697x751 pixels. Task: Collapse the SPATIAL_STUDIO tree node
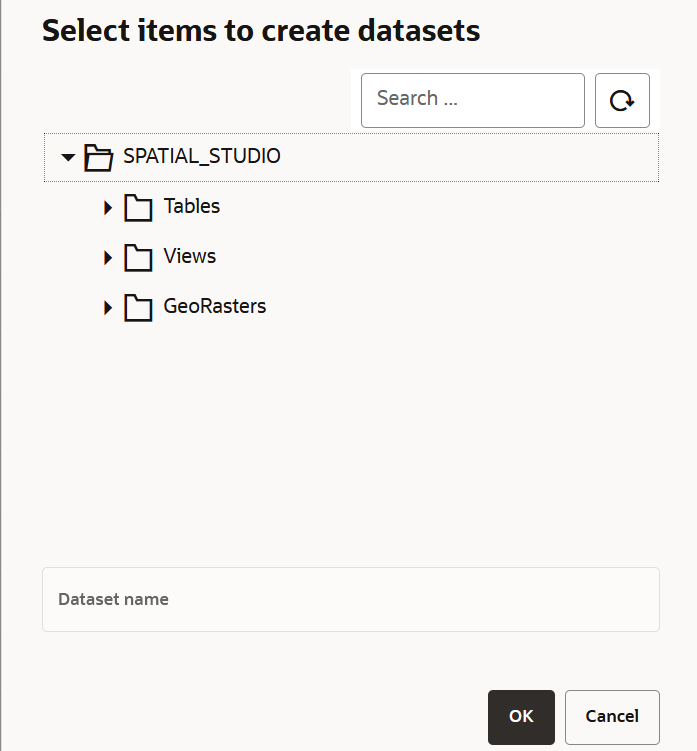(68, 157)
